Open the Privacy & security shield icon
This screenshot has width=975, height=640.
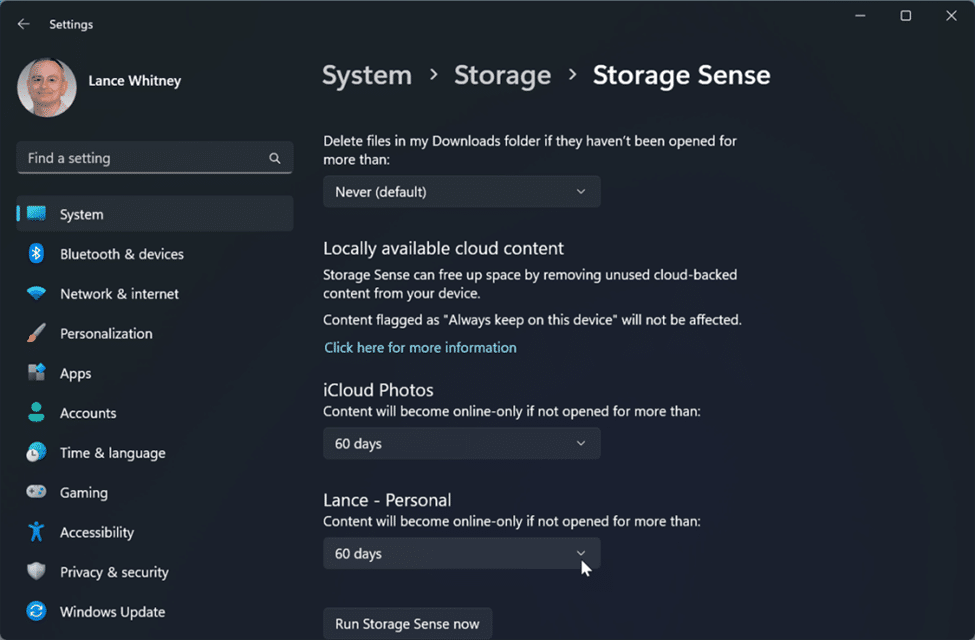[37, 572]
